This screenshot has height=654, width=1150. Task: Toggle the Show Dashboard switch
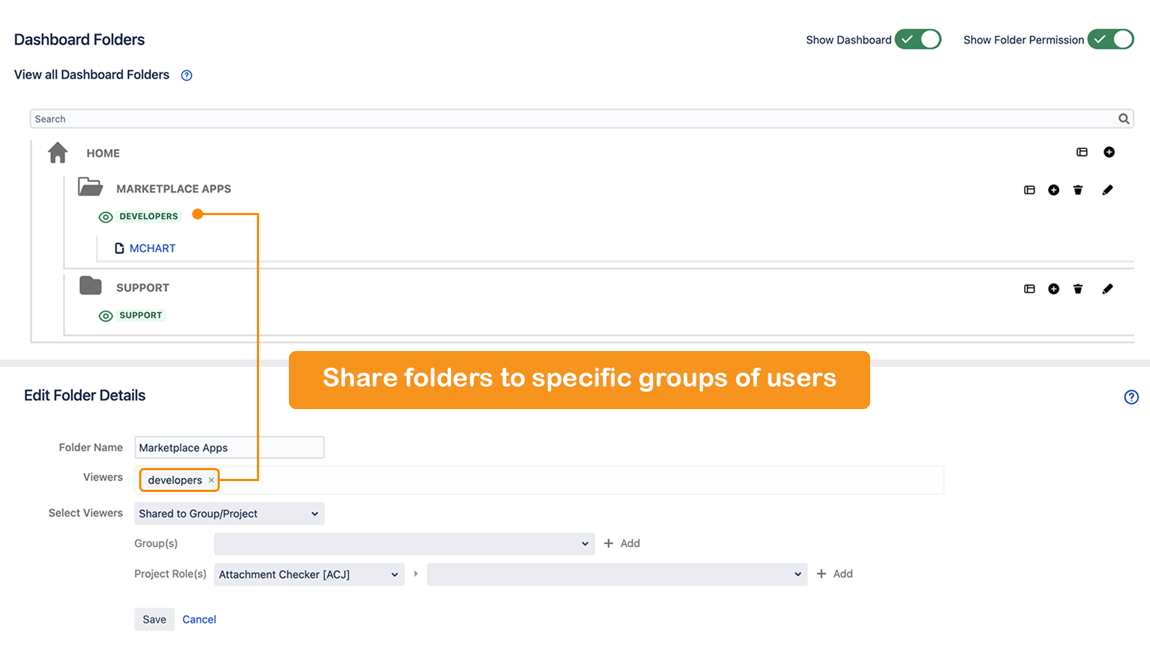(x=918, y=40)
